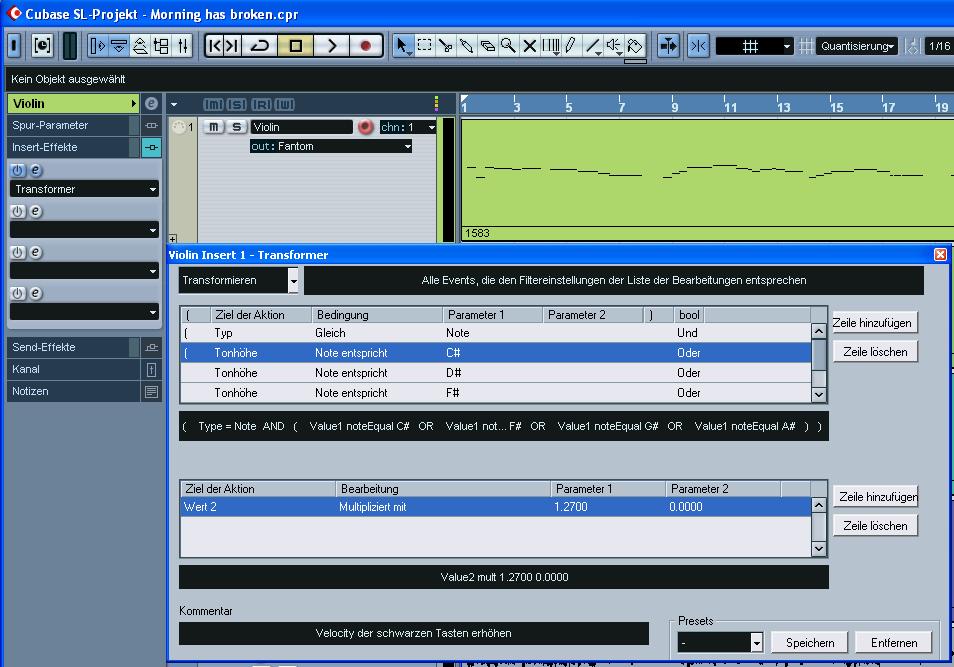
Task: Show the Event Info line icon
Action: (119, 46)
